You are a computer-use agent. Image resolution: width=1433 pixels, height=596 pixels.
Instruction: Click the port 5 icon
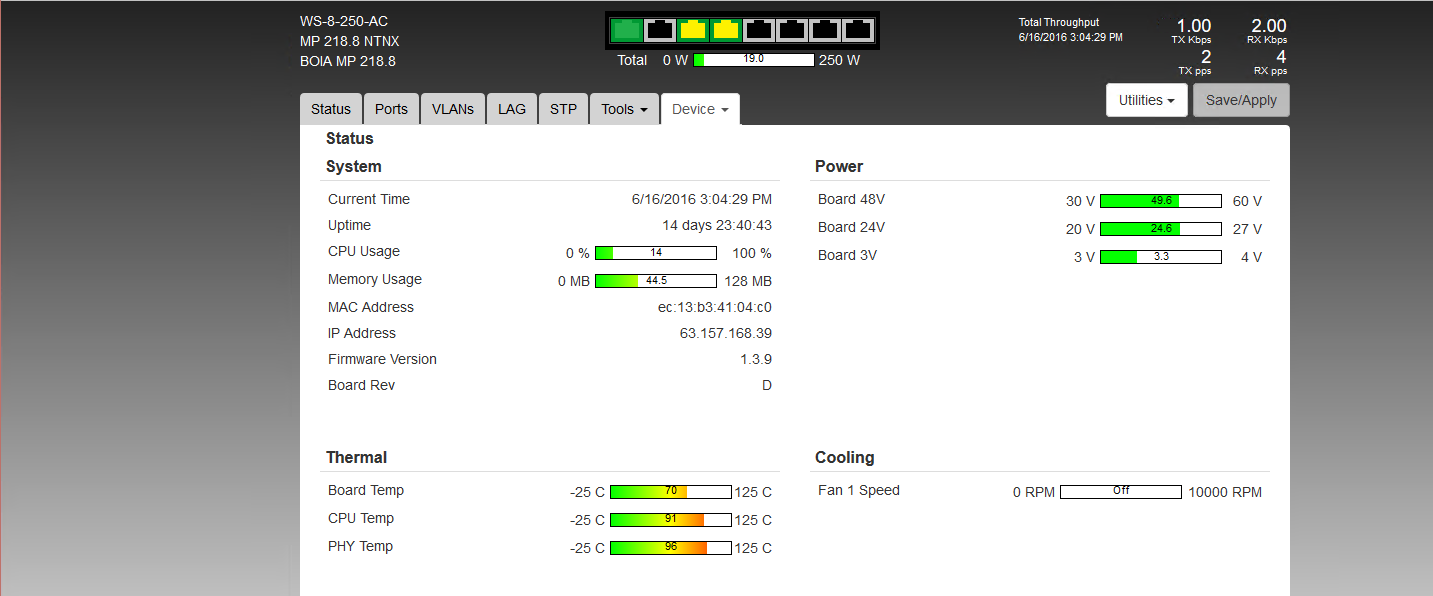click(x=758, y=30)
